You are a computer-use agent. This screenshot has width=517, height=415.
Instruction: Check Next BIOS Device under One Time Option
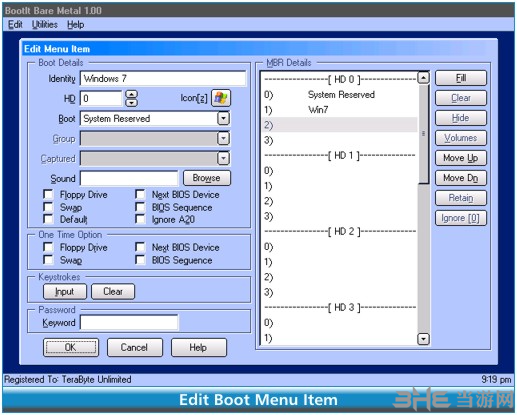click(140, 247)
